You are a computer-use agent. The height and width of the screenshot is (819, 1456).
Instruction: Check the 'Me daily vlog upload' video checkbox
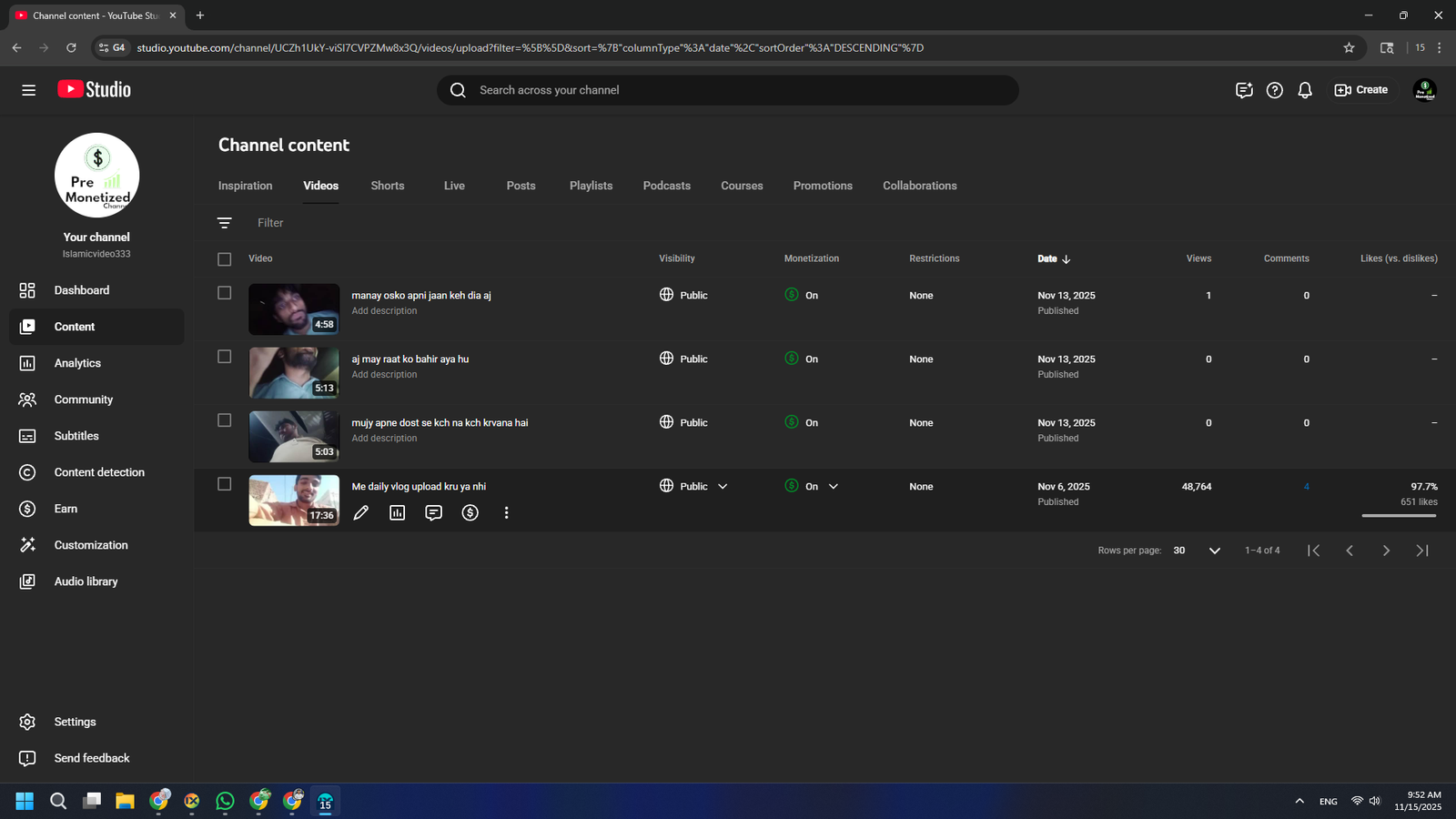pyautogui.click(x=225, y=484)
